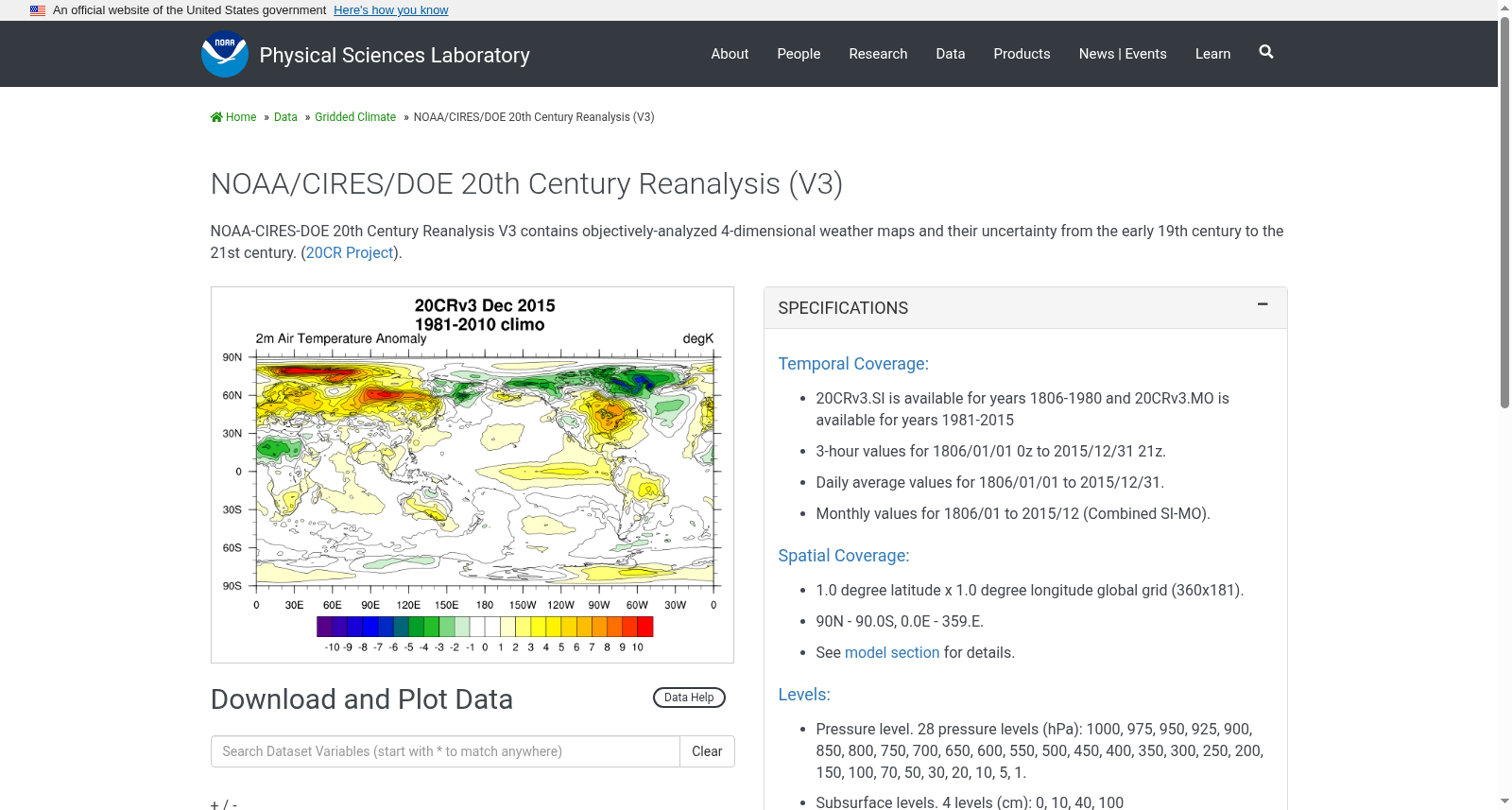Click the map's temperature color scale bar
The height and width of the screenshot is (810, 1512).
(x=485, y=627)
